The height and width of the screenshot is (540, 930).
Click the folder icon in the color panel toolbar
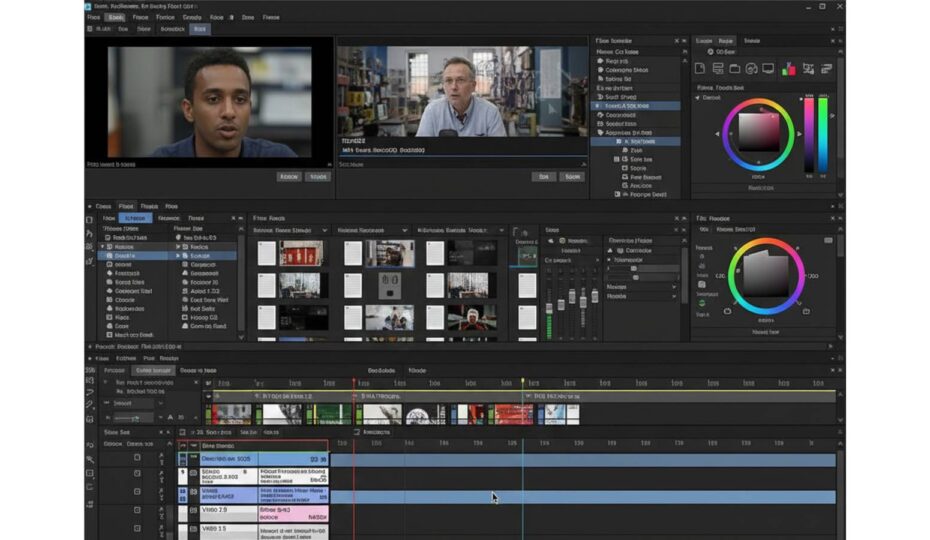(735, 69)
